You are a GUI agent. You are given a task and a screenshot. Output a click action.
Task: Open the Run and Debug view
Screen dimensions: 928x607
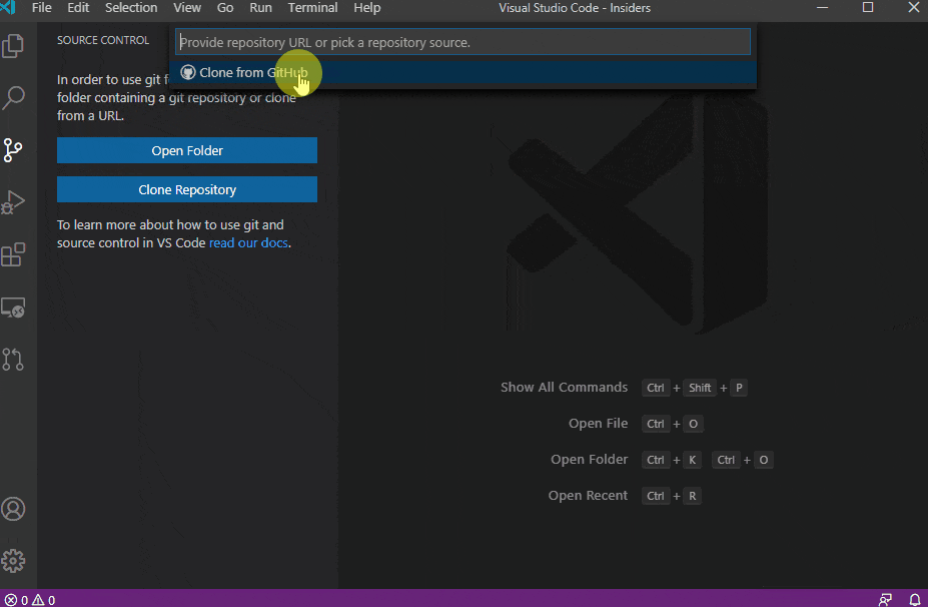click(x=13, y=202)
